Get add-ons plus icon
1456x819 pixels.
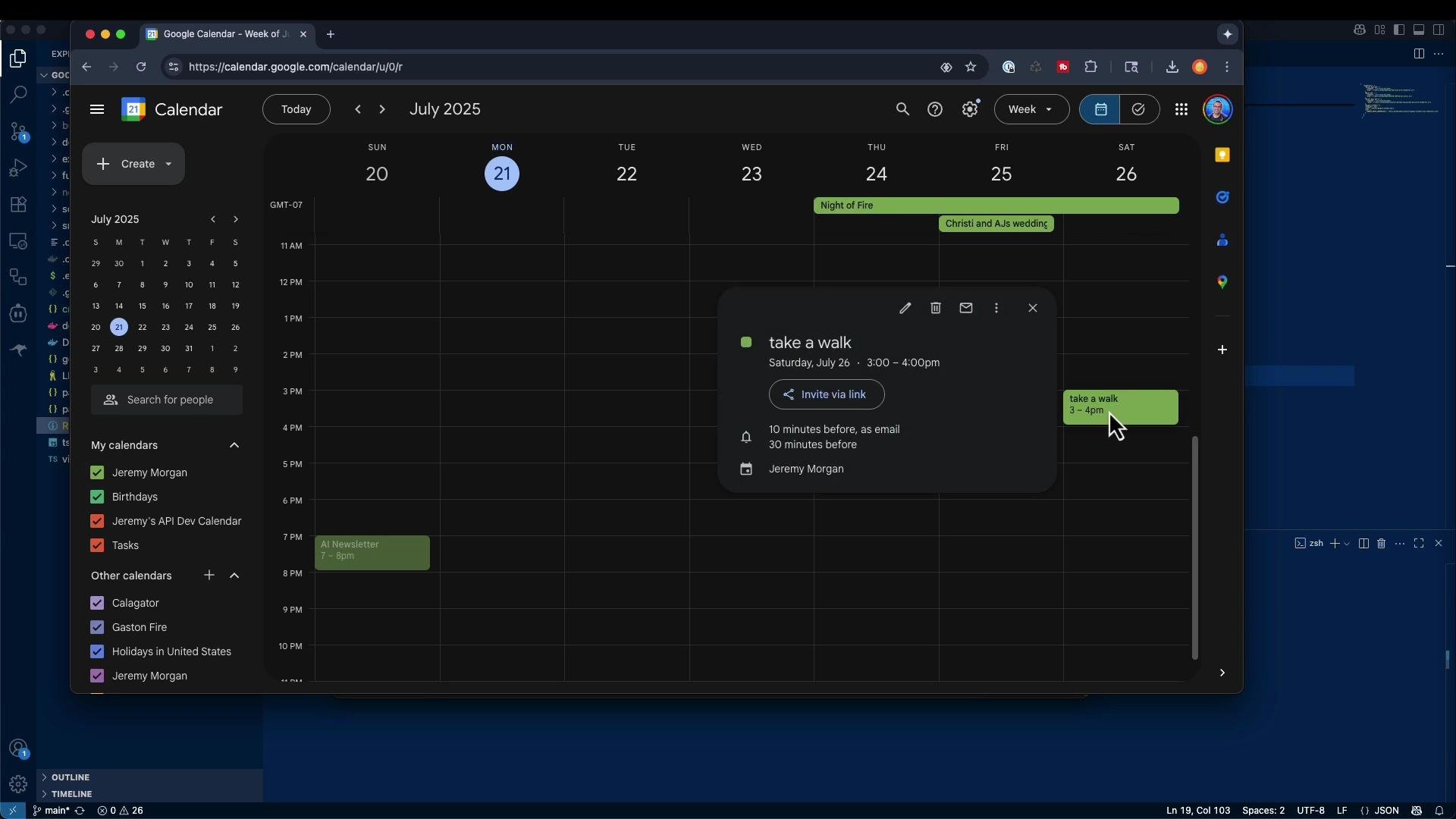click(1222, 350)
